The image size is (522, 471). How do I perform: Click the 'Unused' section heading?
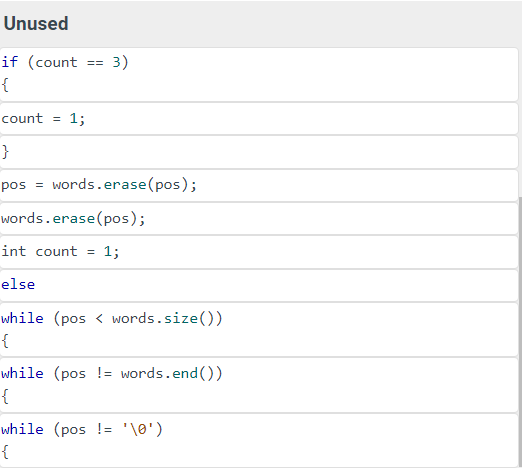click(x=36, y=24)
